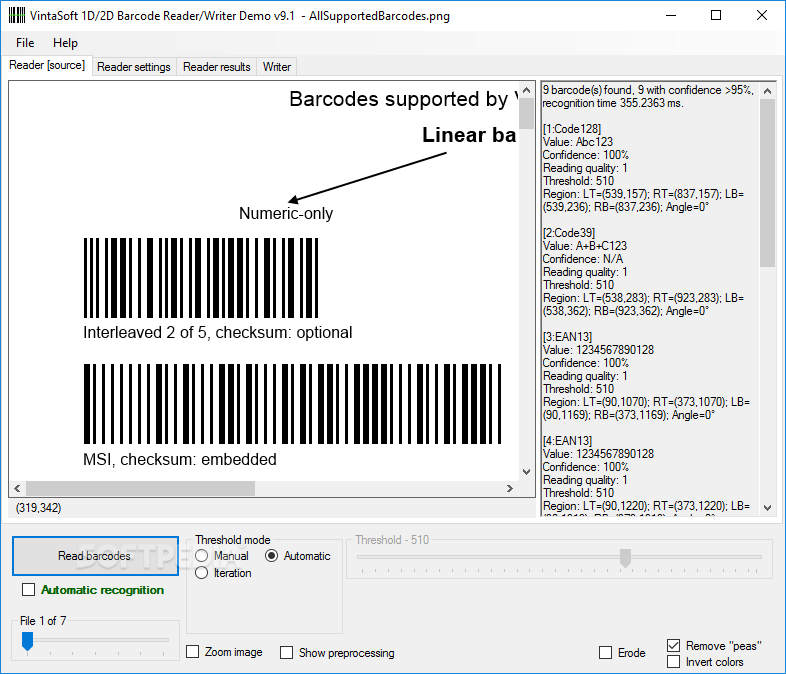This screenshot has height=674, width=786.
Task: Click the "Interleaved 2 of 5, checksum: optional" caption
Action: tap(218, 333)
